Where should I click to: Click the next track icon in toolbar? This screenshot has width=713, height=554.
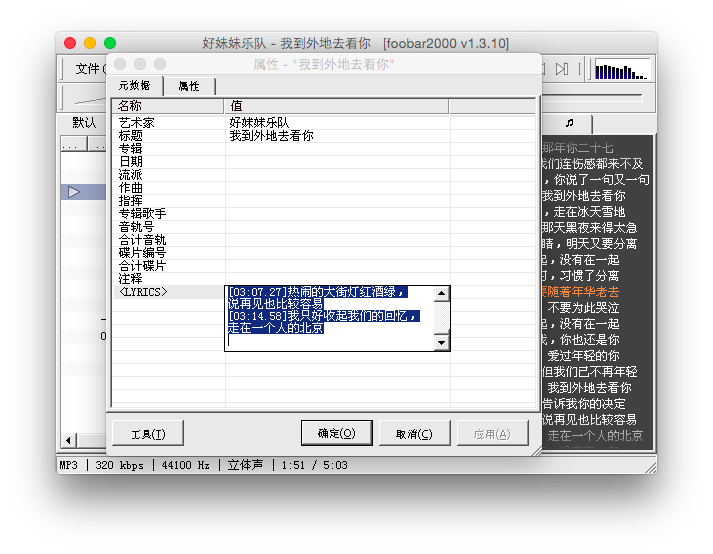coord(562,69)
